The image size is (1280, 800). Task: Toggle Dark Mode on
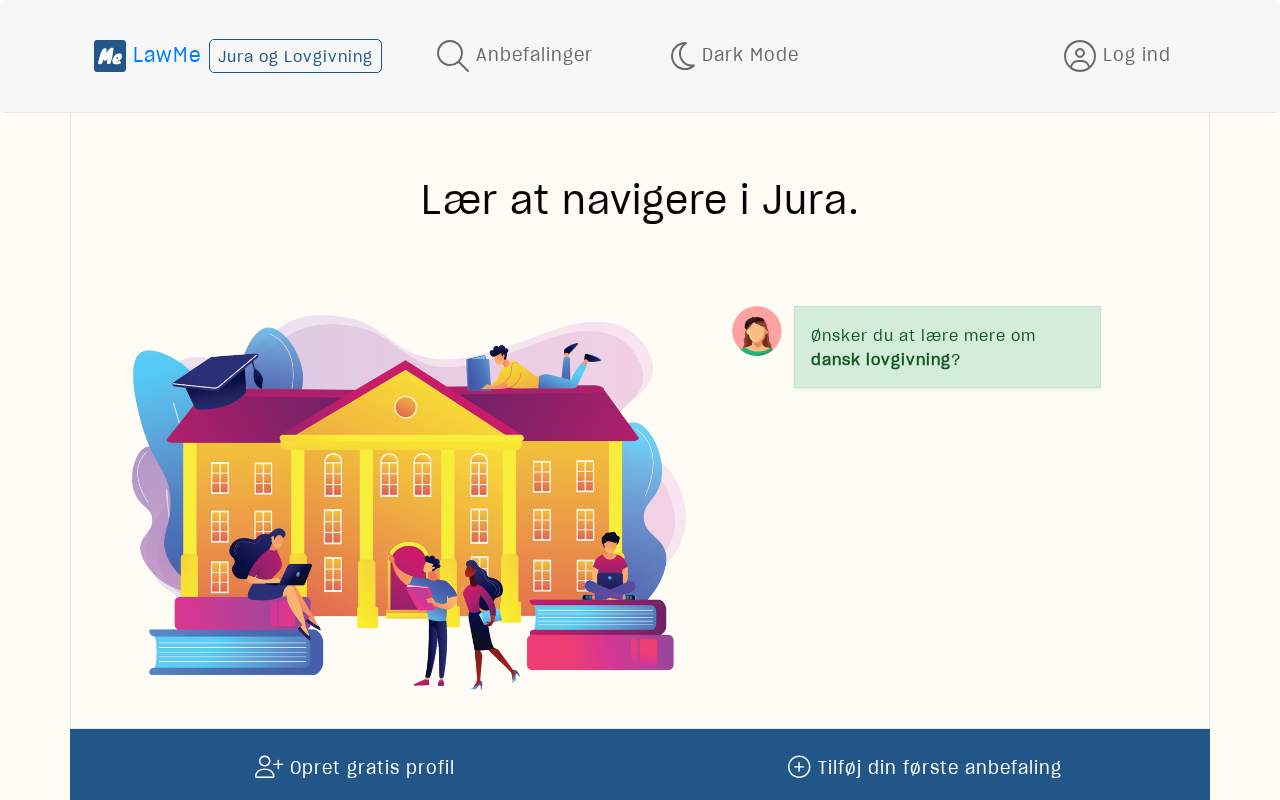pos(734,56)
